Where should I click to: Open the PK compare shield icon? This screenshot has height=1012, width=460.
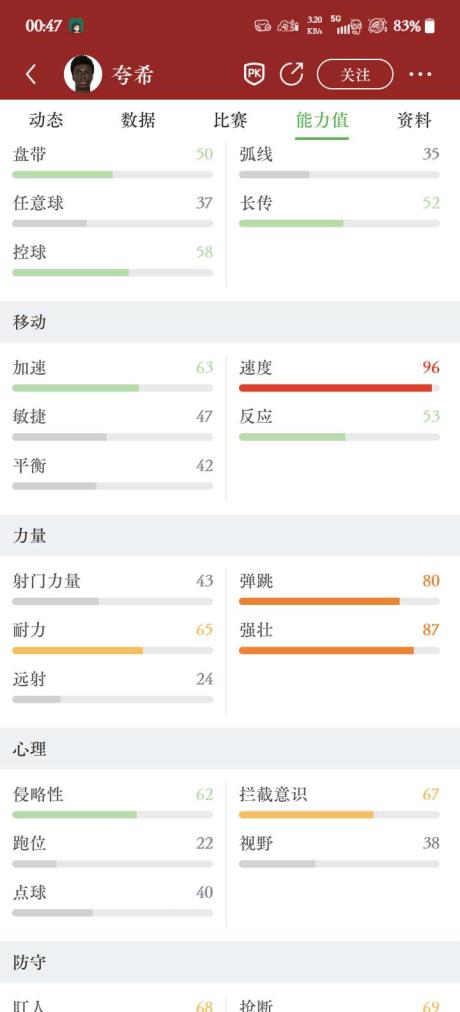pos(254,74)
